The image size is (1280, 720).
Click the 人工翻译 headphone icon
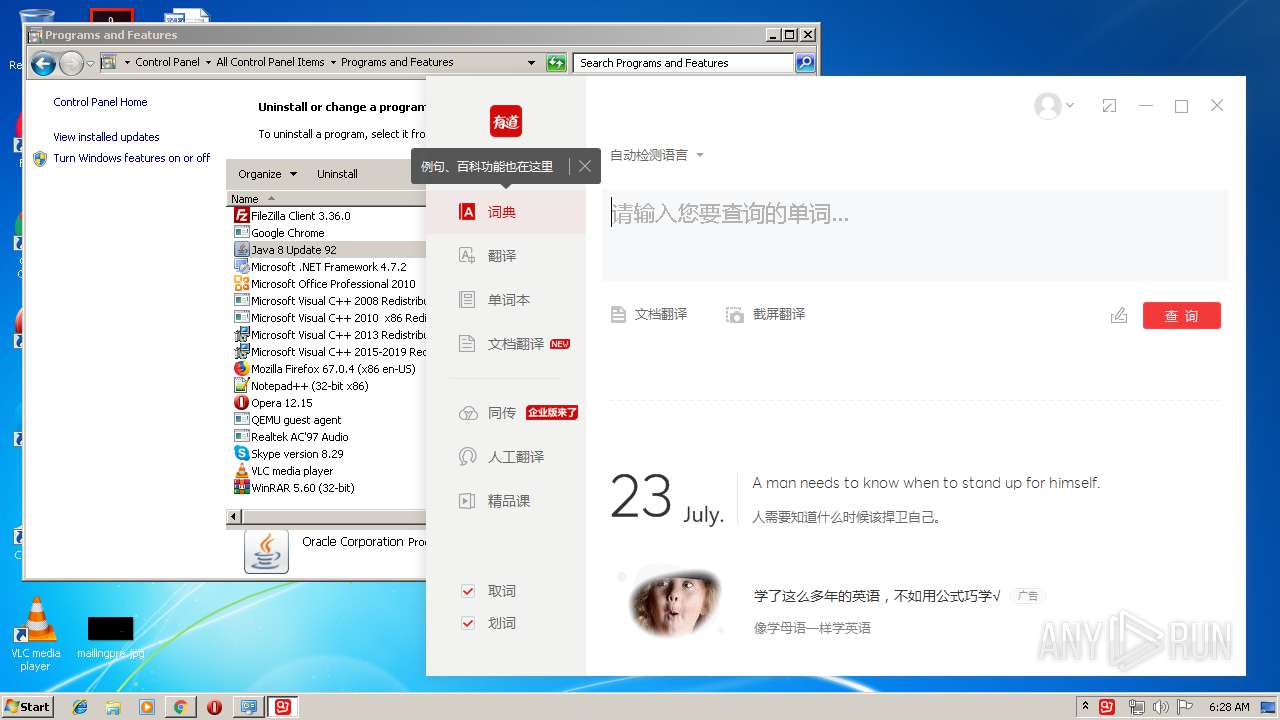[467, 457]
